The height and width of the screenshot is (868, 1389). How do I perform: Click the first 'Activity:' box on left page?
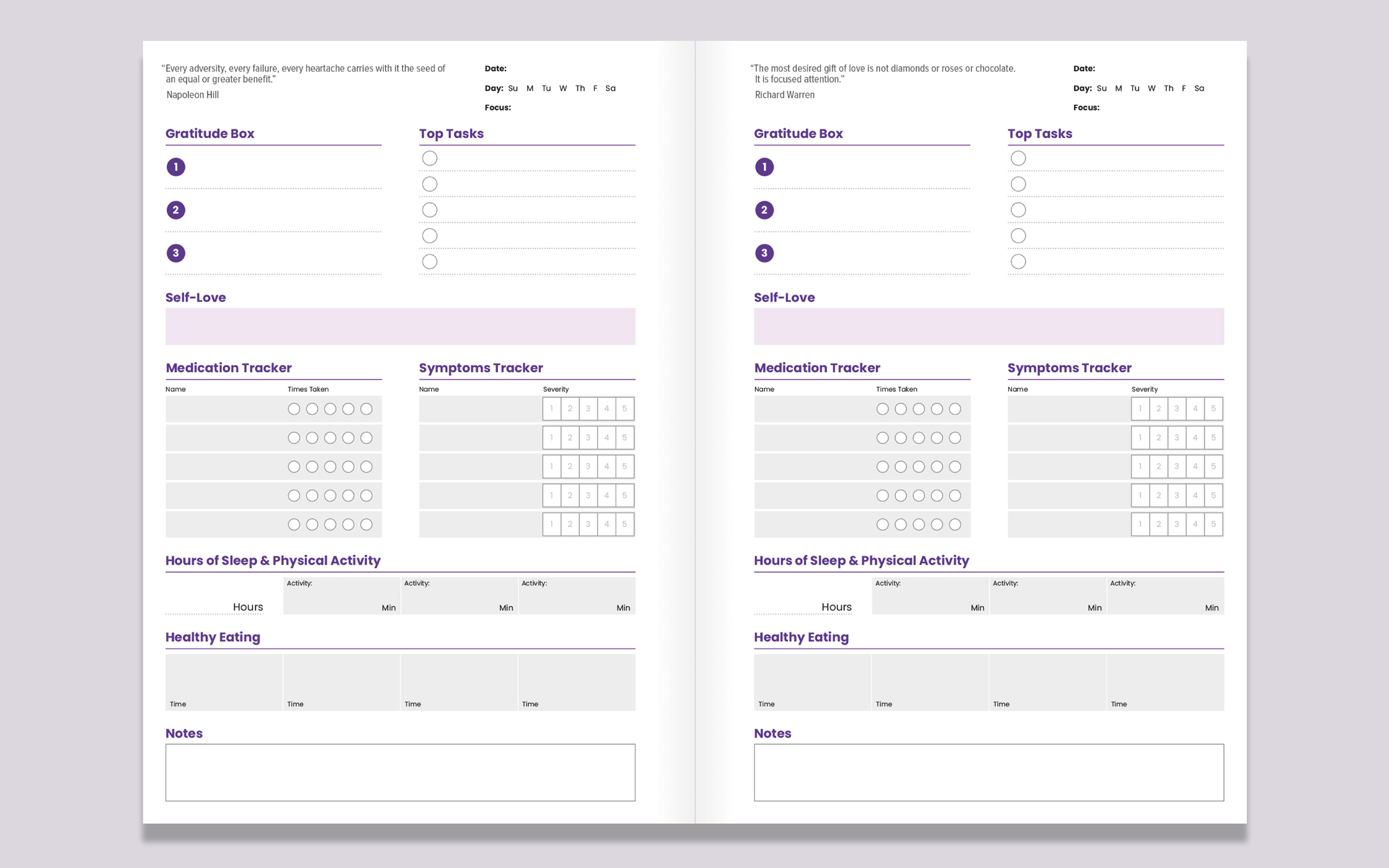341,596
